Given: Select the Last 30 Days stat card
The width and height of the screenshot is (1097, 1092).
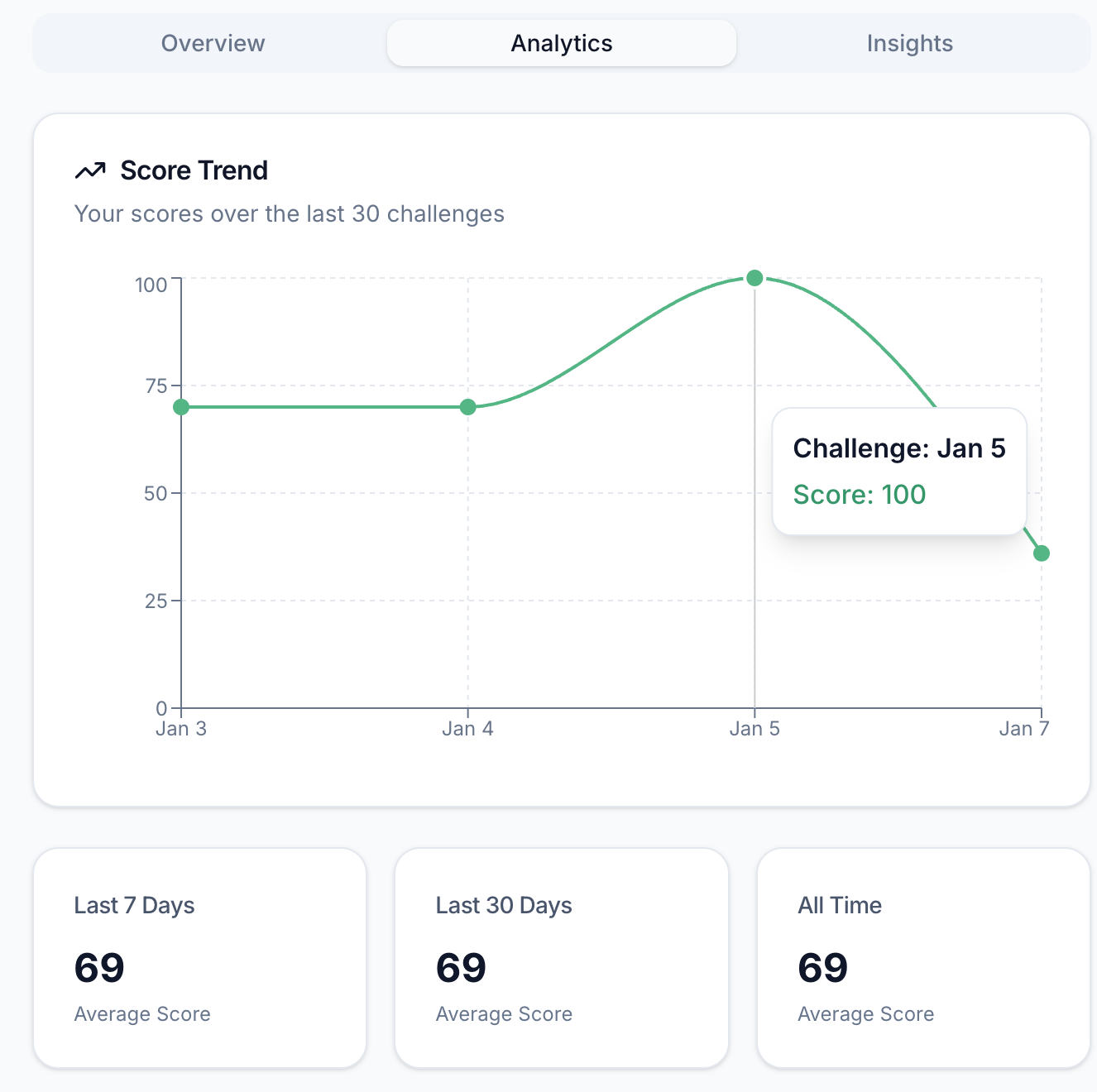Looking at the screenshot, I should (x=561, y=957).
